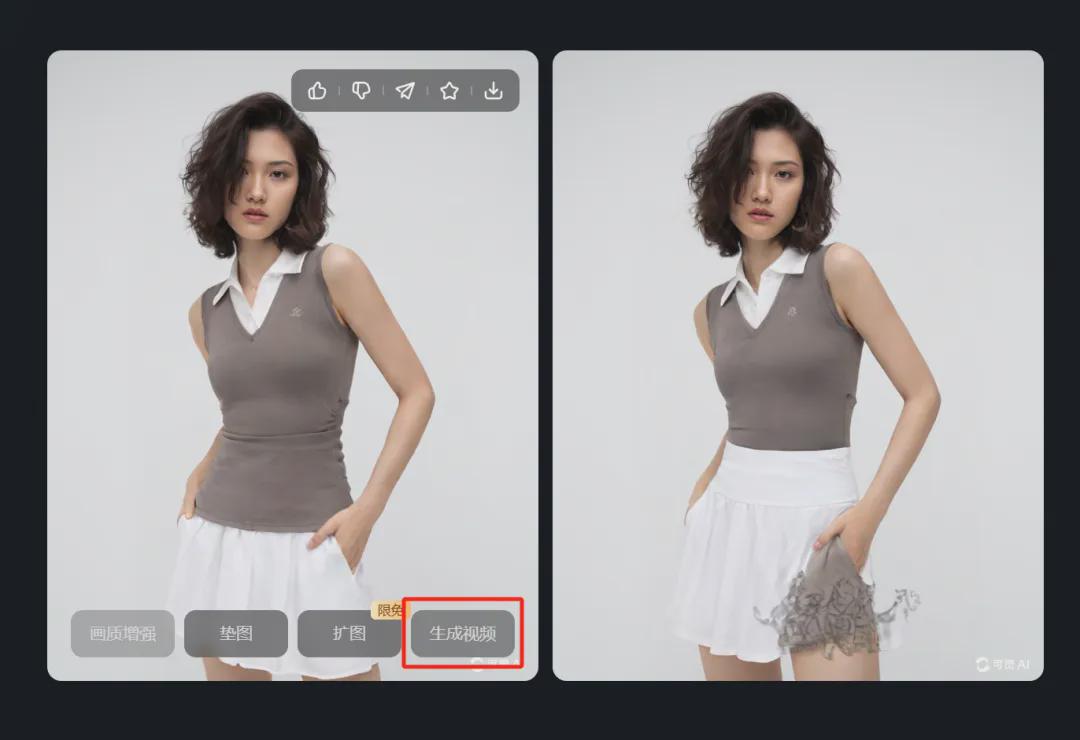Click the 限免 badge above 扩图
This screenshot has height=740, width=1080.
pos(387,610)
